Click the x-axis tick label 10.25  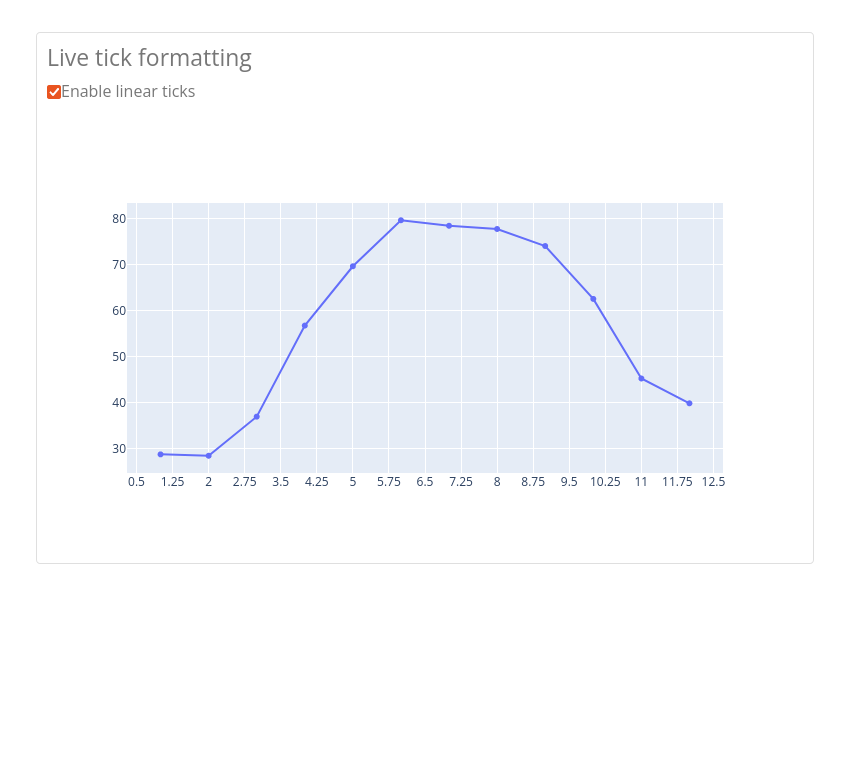coord(605,482)
